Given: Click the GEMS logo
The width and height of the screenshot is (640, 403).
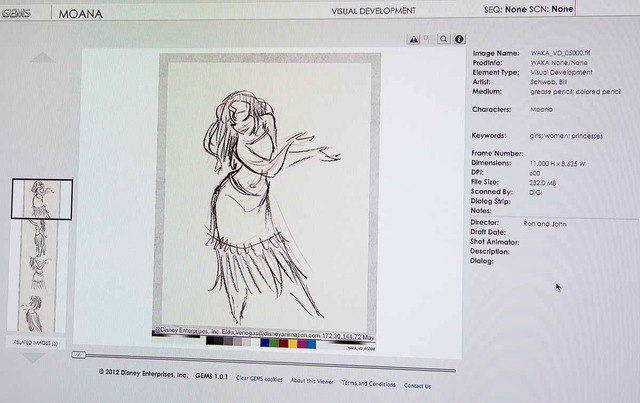Looking at the screenshot, I should (x=18, y=13).
